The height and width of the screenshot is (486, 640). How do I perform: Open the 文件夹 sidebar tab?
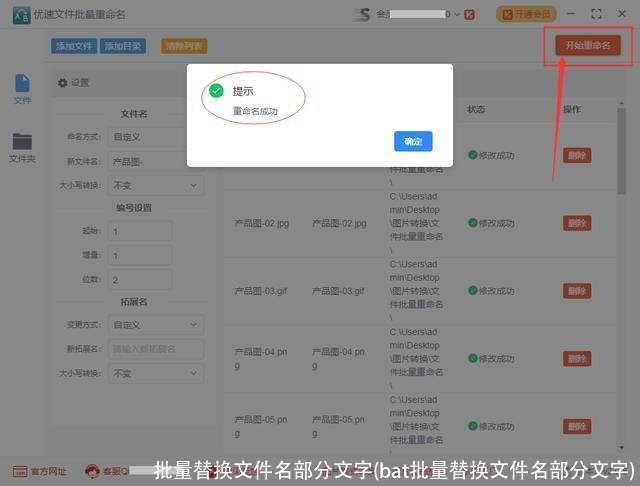click(22, 148)
